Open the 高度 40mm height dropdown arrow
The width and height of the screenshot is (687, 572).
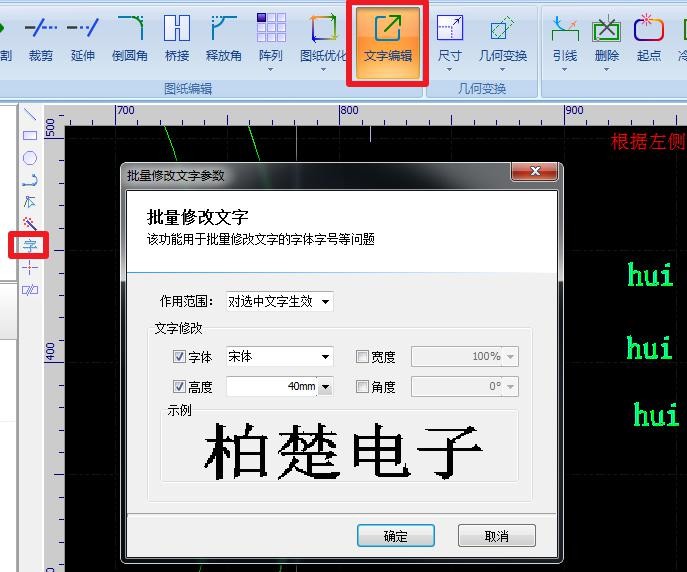tap(325, 387)
